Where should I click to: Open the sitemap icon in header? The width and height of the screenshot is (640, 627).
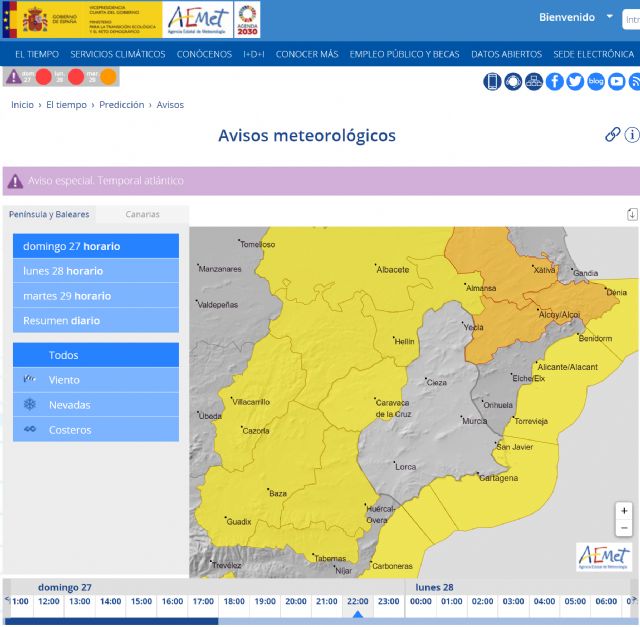point(534,81)
